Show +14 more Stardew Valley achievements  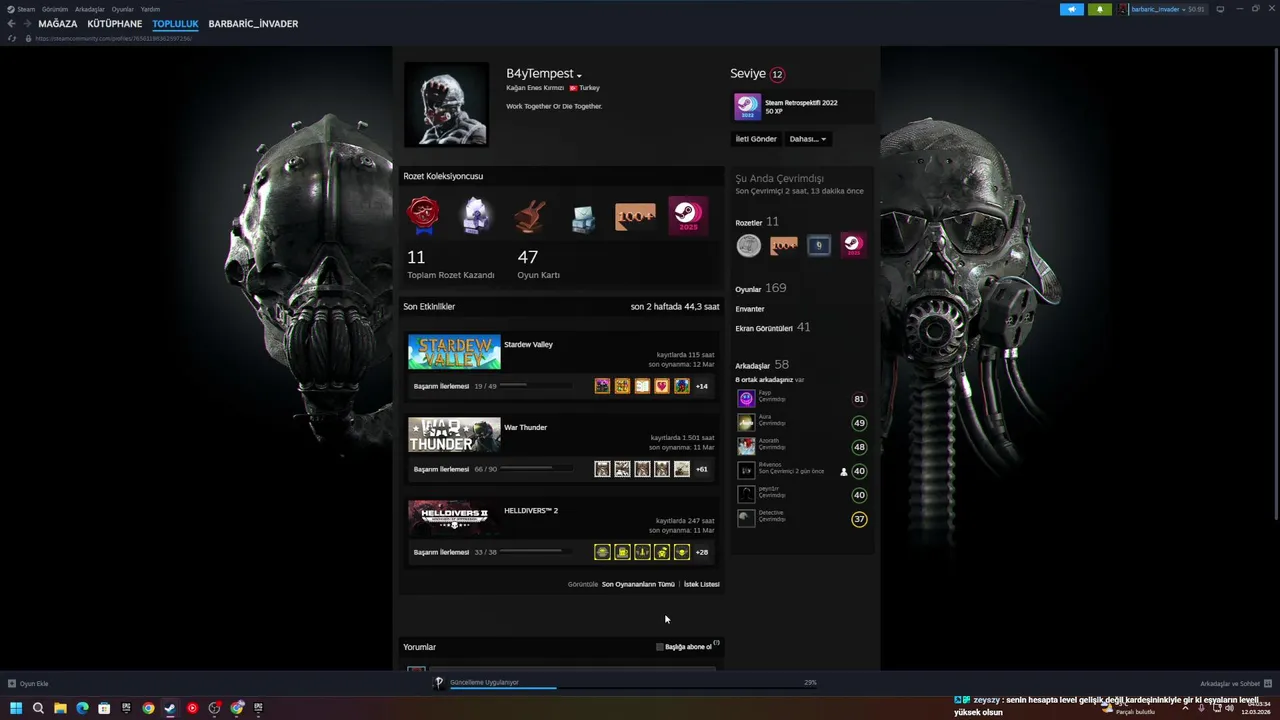701,386
